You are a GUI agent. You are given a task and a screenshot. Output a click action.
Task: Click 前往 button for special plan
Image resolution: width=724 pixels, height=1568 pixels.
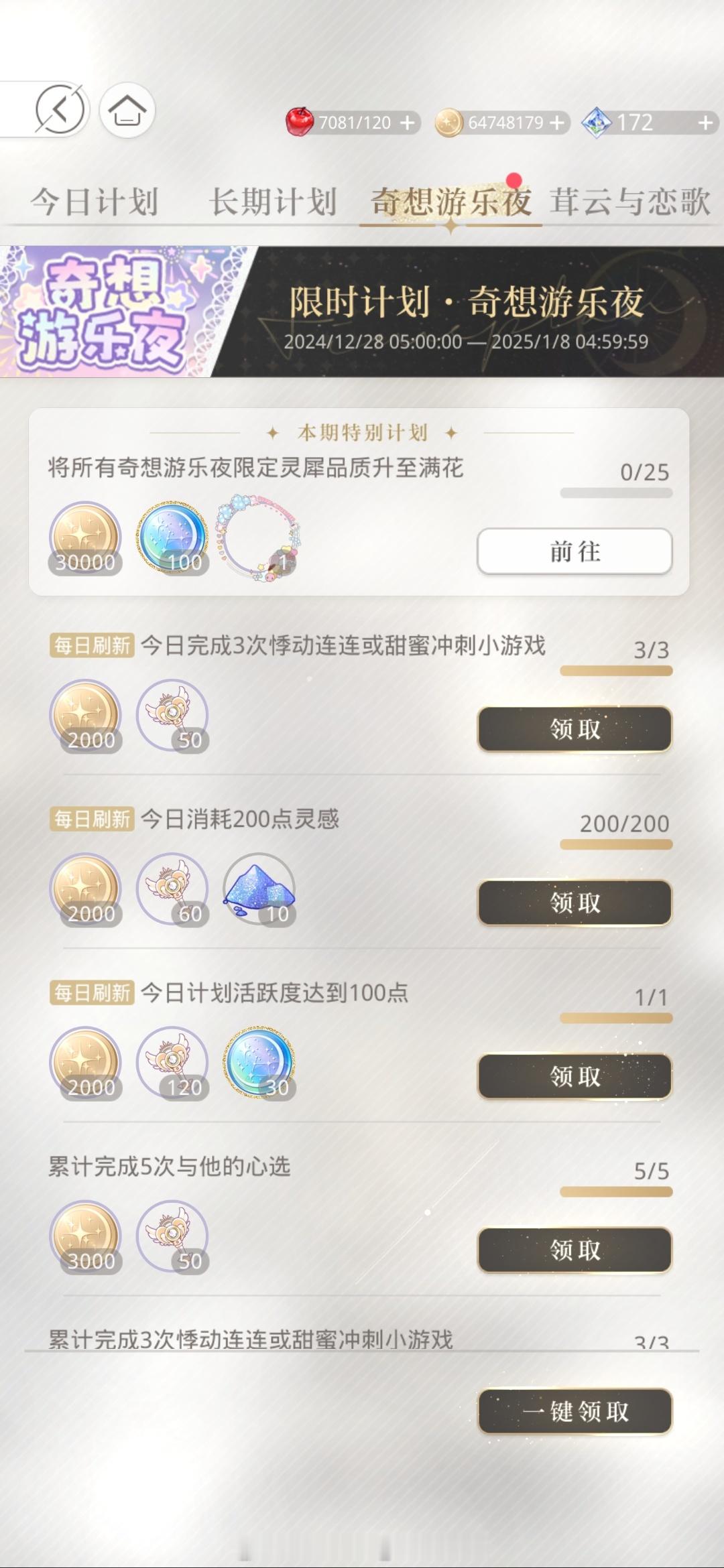[x=575, y=551]
